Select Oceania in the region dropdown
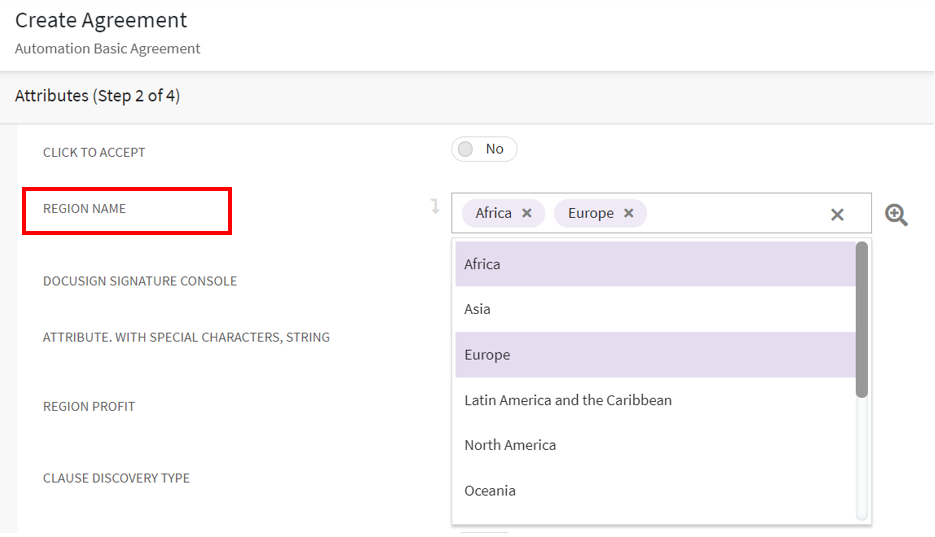Screen dimensions: 935x537 pos(655,490)
